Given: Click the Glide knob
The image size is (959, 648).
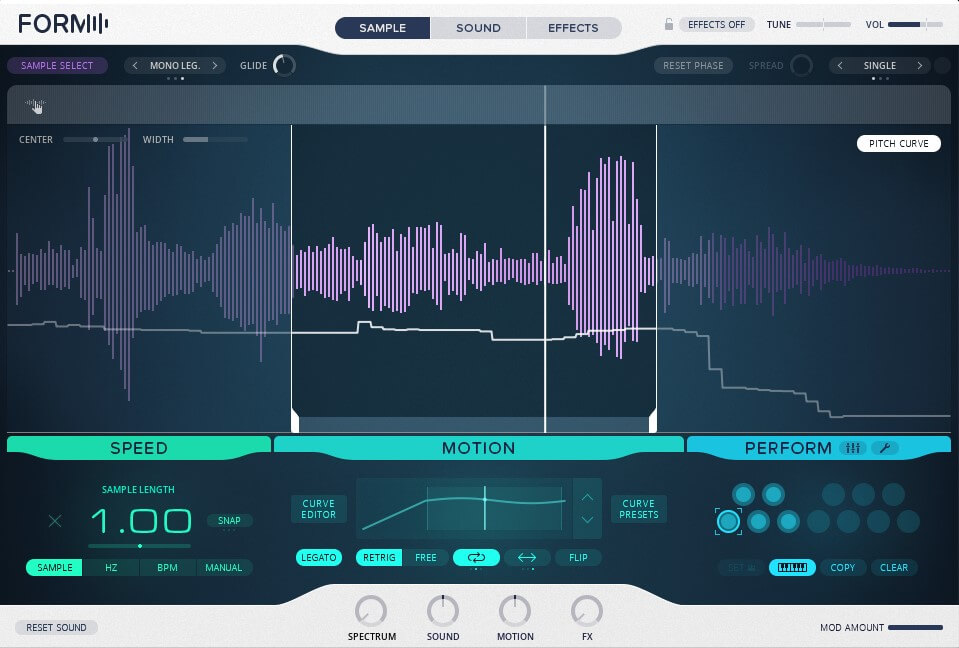Looking at the screenshot, I should coord(284,66).
